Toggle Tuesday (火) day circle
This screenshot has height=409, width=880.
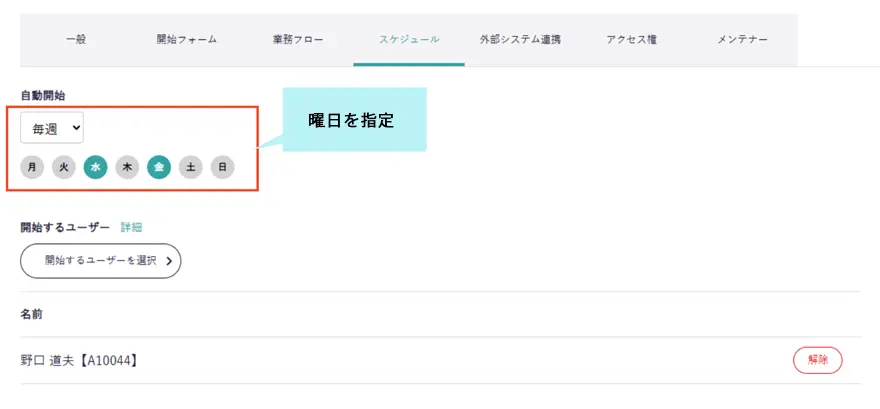tap(64, 167)
